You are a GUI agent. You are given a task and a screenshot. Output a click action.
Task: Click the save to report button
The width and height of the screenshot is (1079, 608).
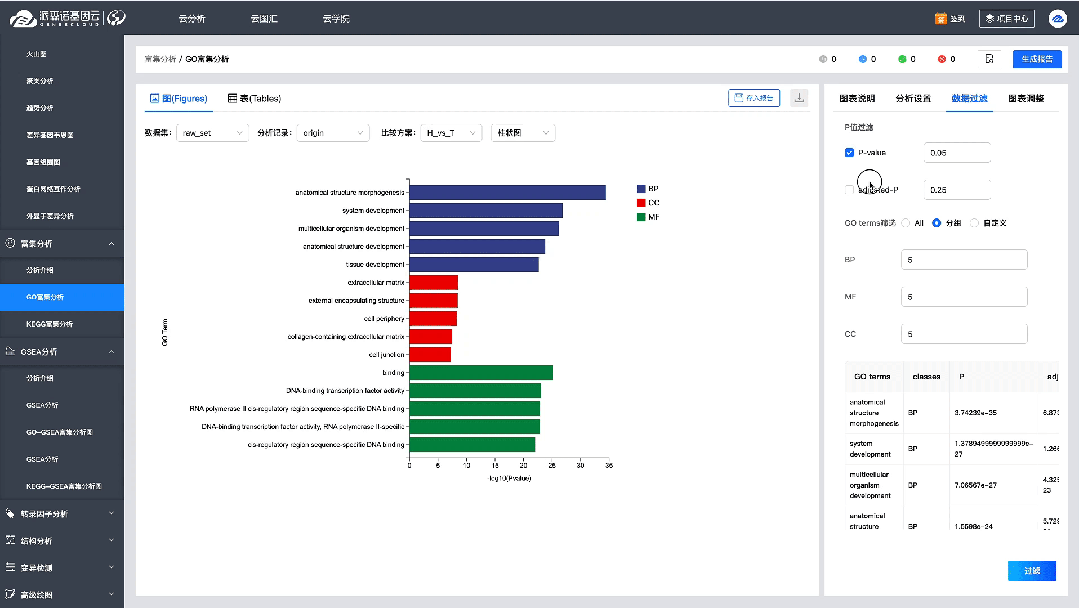pos(754,98)
